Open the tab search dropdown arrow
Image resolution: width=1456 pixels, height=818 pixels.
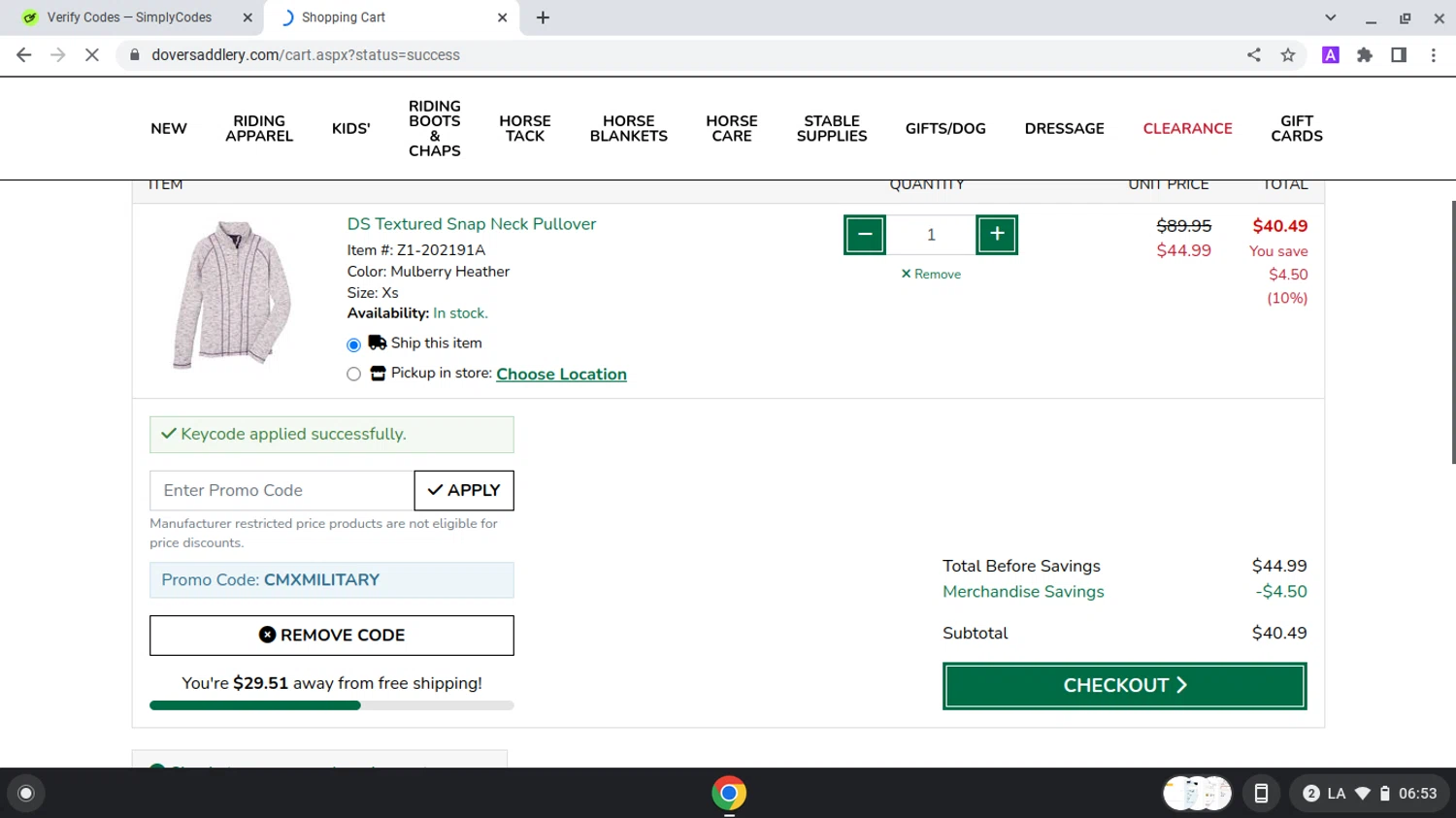[x=1331, y=17]
